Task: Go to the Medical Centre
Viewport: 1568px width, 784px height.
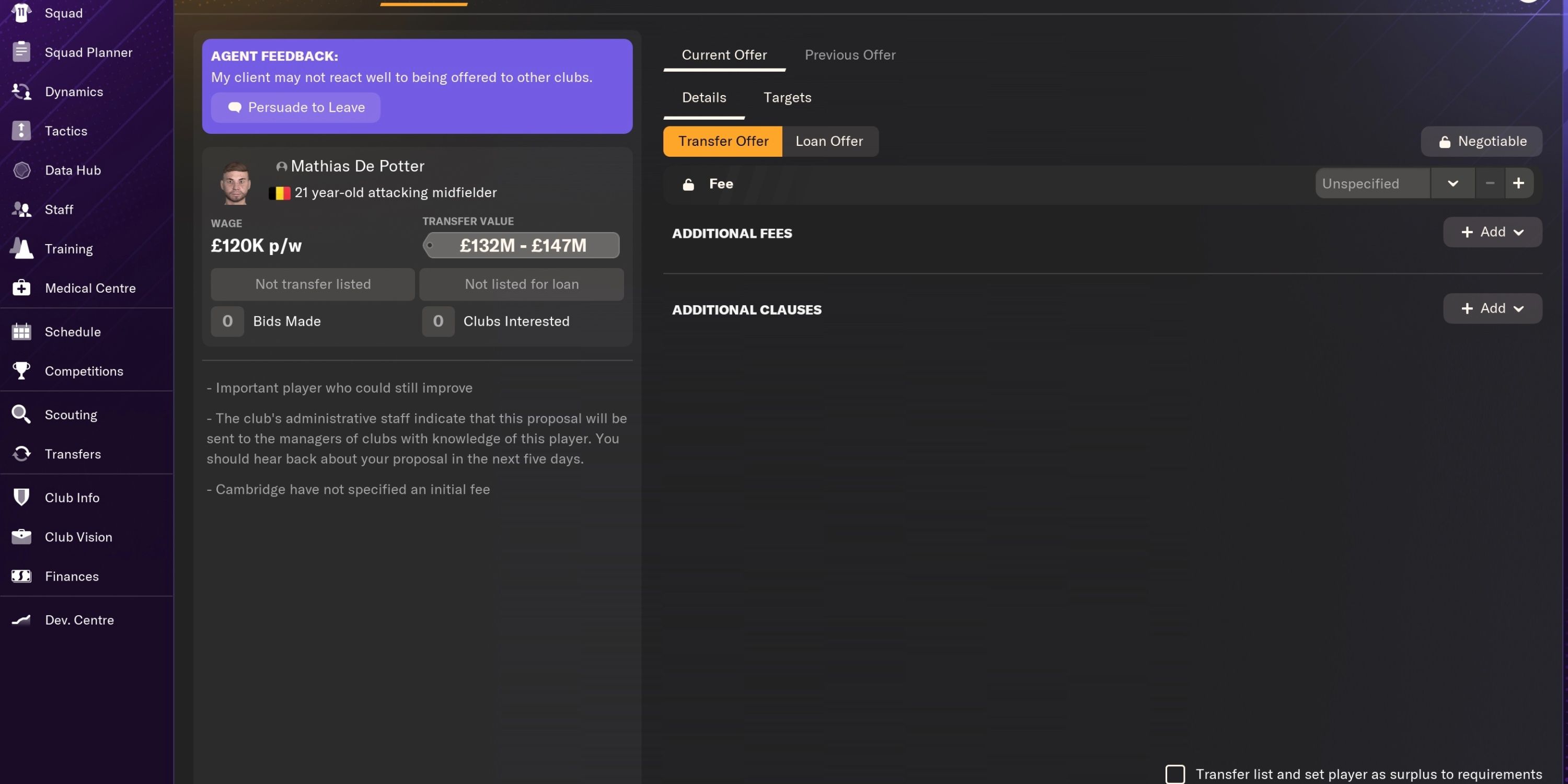Action: (x=91, y=287)
